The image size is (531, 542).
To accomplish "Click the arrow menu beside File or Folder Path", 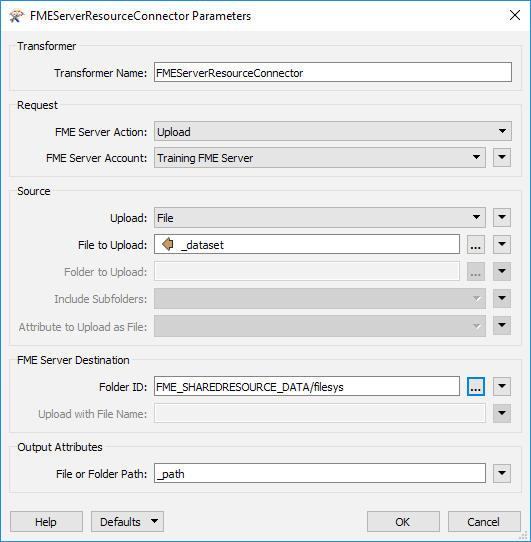I will point(502,473).
